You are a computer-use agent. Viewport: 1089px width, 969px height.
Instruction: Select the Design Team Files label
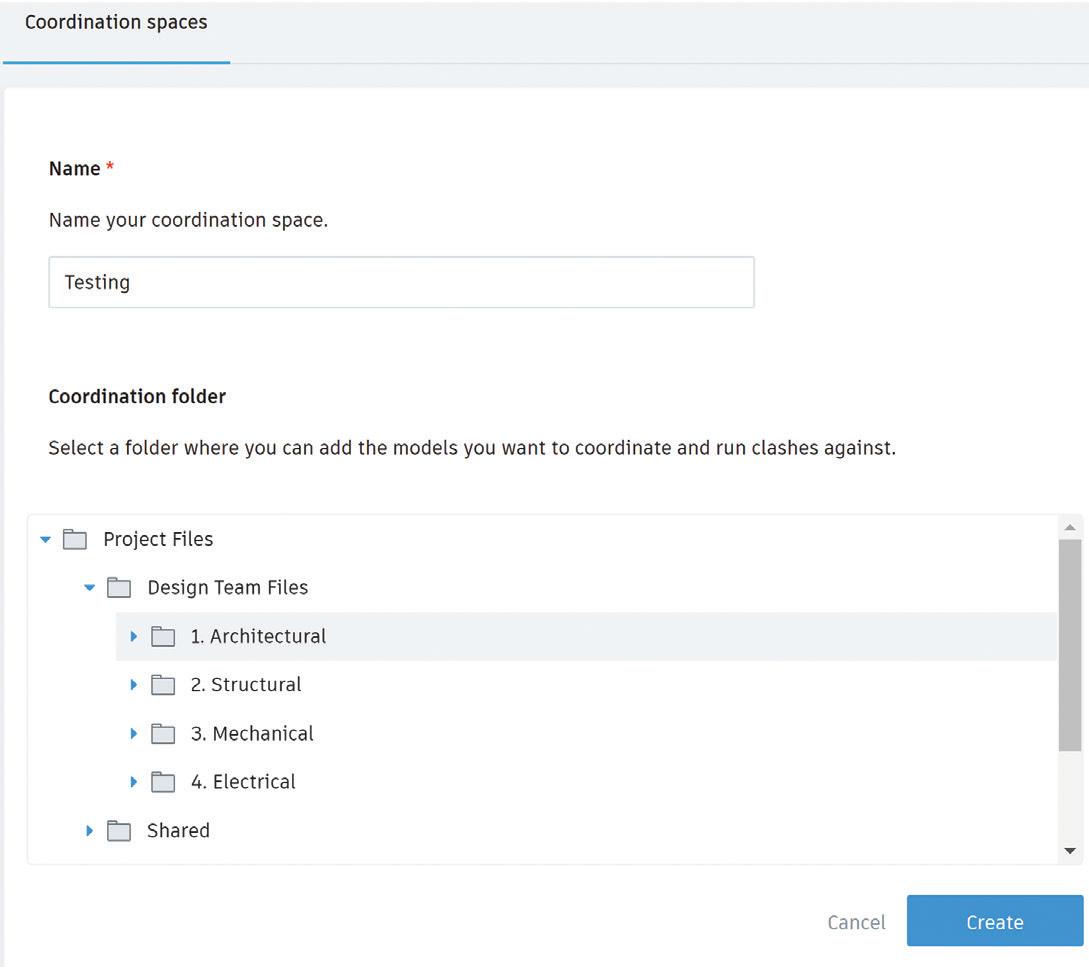pos(228,588)
